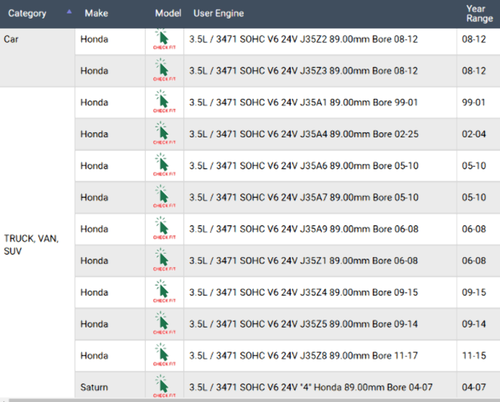Sort by Year Range column header
This screenshot has width=500, height=402.
click(479, 14)
